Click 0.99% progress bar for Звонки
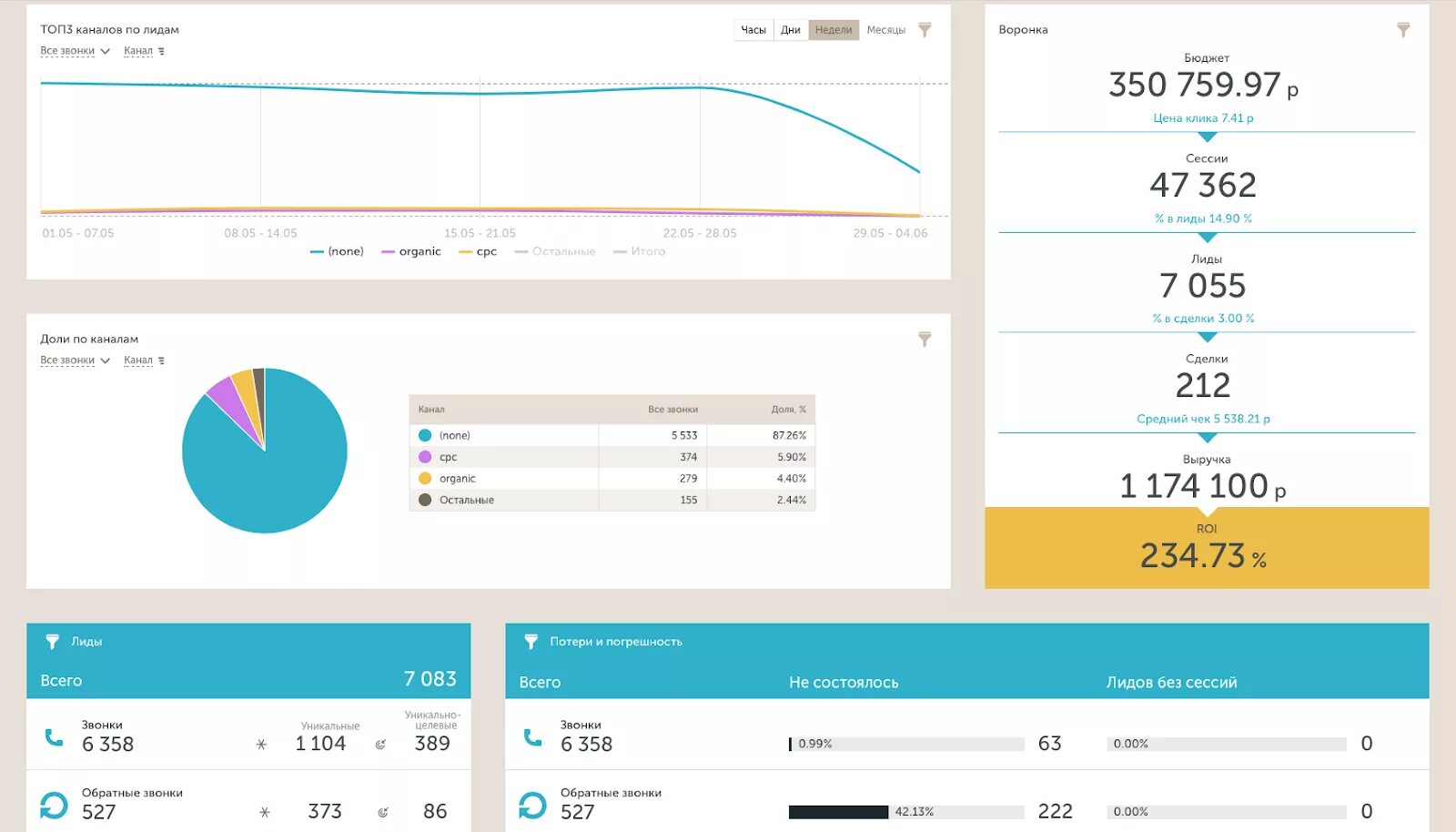This screenshot has height=832, width=1456. tap(906, 745)
